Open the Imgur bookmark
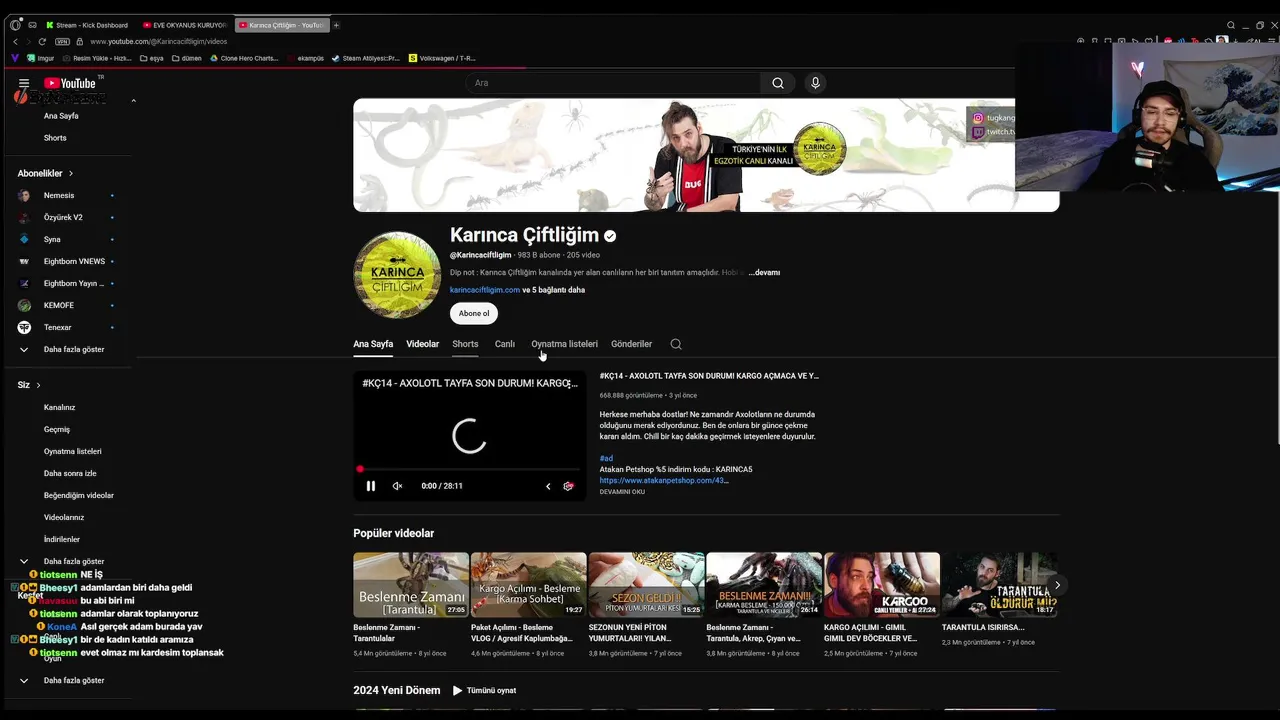The height and width of the screenshot is (720, 1280). pos(40,58)
